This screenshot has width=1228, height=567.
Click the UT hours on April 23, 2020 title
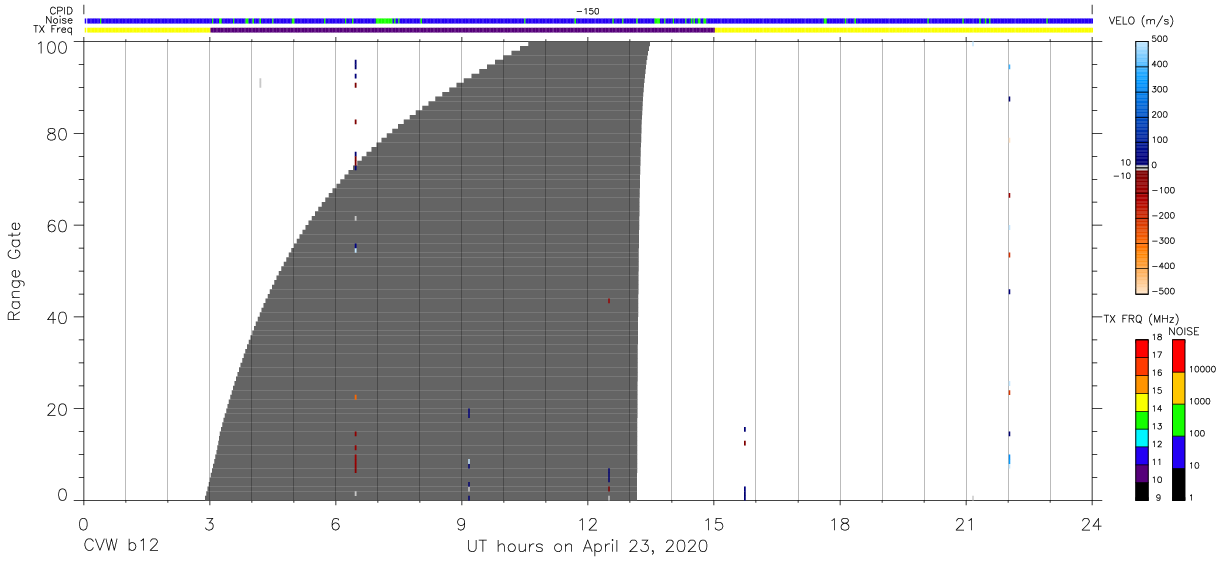588,546
